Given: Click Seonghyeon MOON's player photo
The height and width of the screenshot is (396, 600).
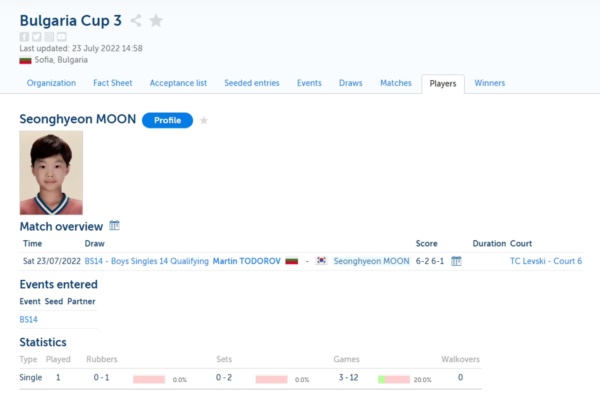Looking at the screenshot, I should (x=51, y=173).
